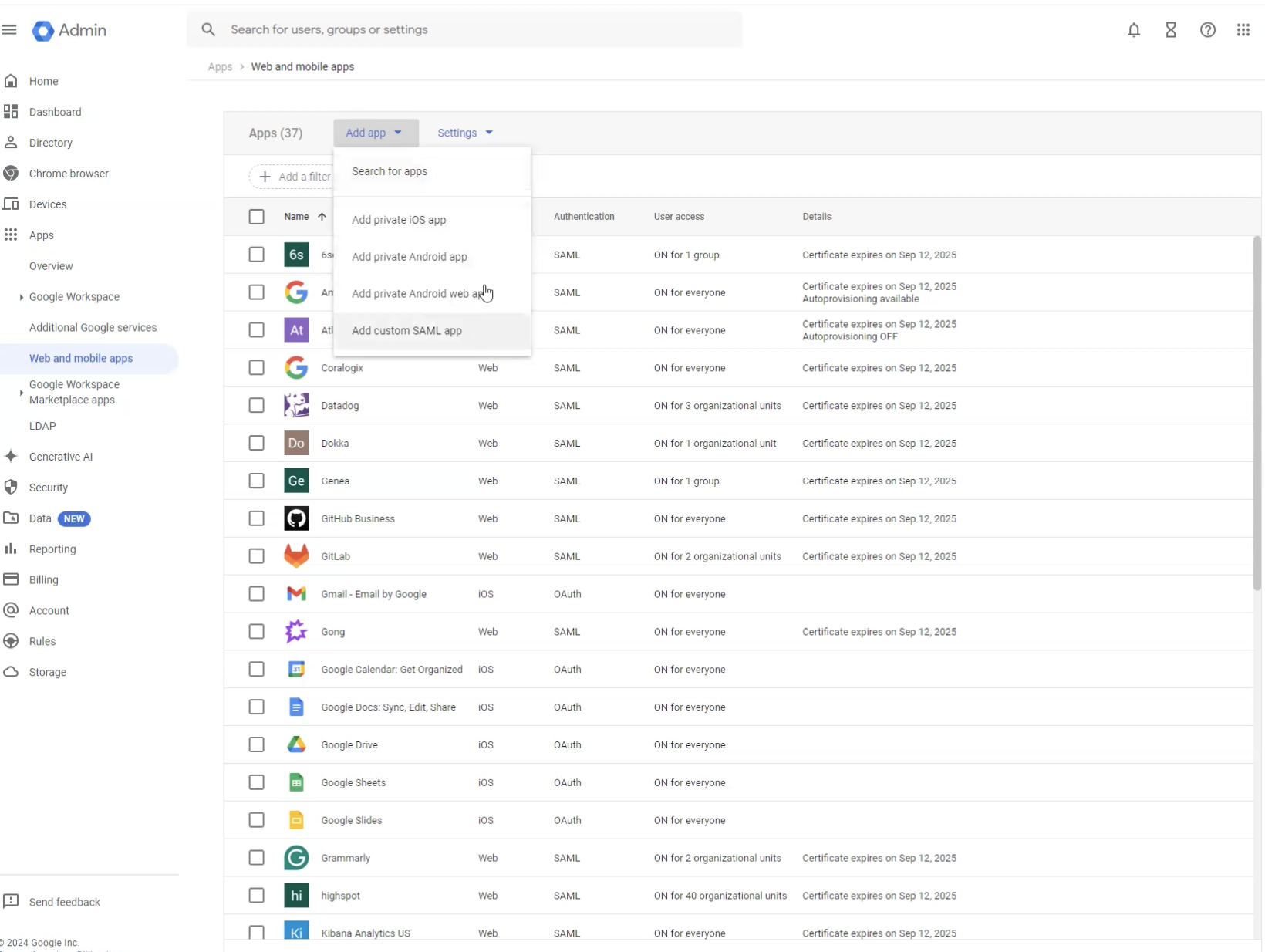Open the notifications bell
The width and height of the screenshot is (1265, 952).
[1134, 30]
